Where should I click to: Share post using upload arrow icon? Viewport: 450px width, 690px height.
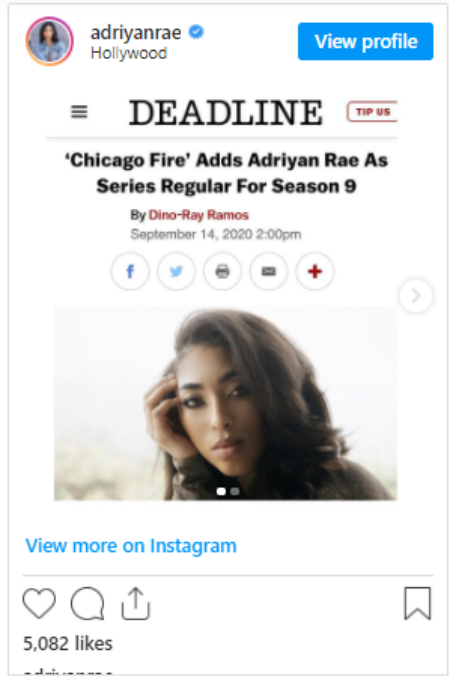click(x=135, y=603)
